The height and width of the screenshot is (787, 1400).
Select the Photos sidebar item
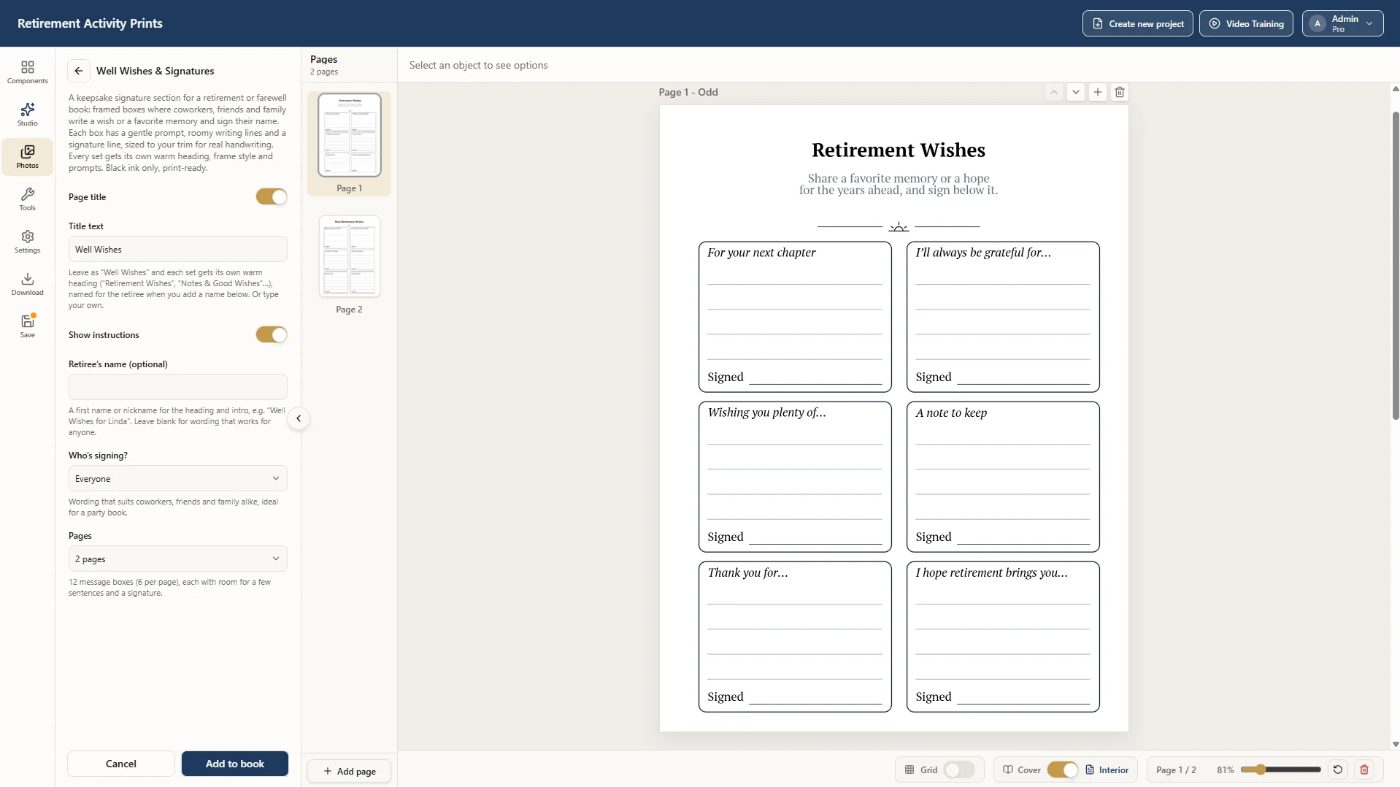click(x=27, y=156)
